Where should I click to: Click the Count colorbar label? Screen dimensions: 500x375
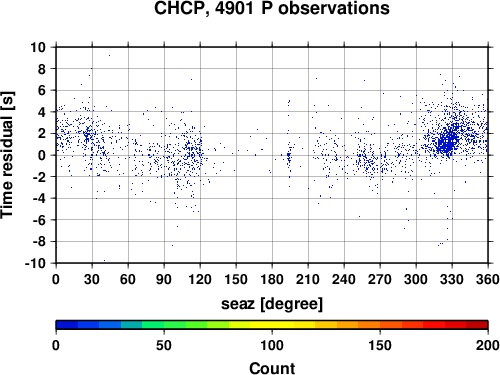272,368
